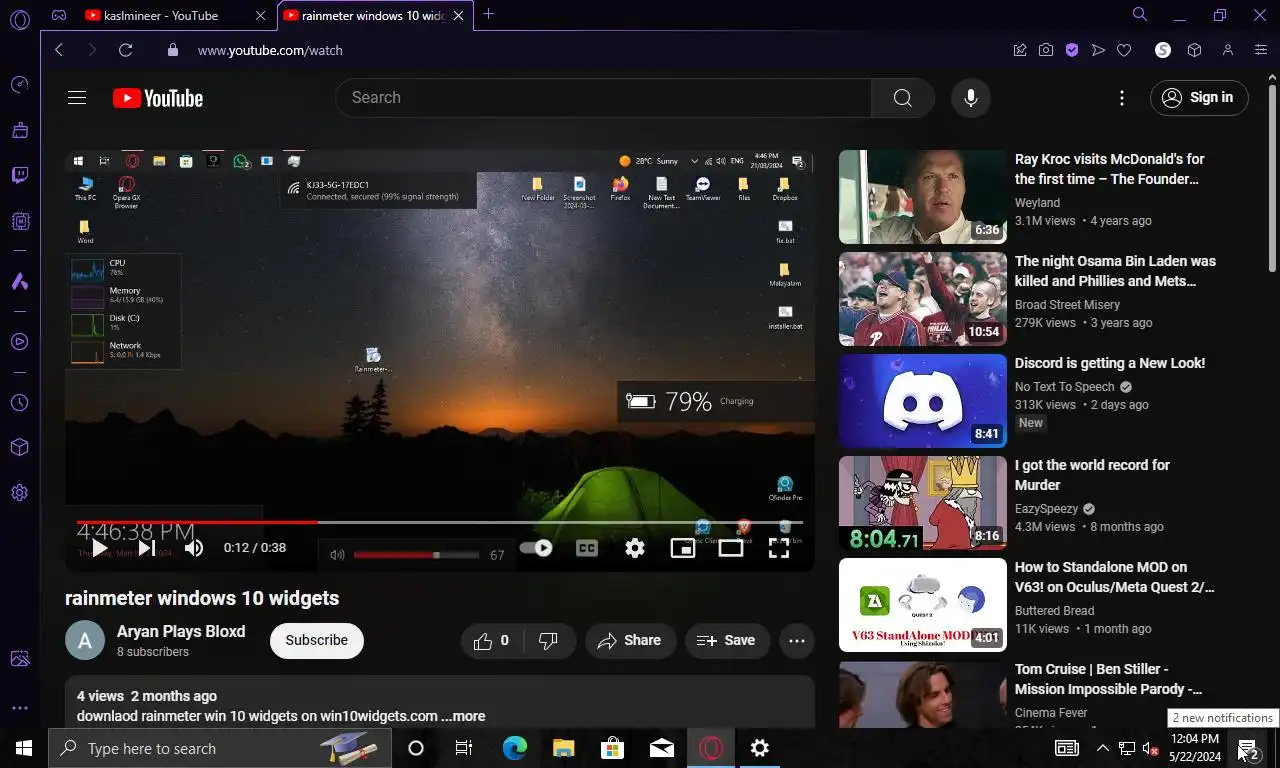1280x768 pixels.
Task: Open Easy Setup sliders icon
Action: [1260, 50]
